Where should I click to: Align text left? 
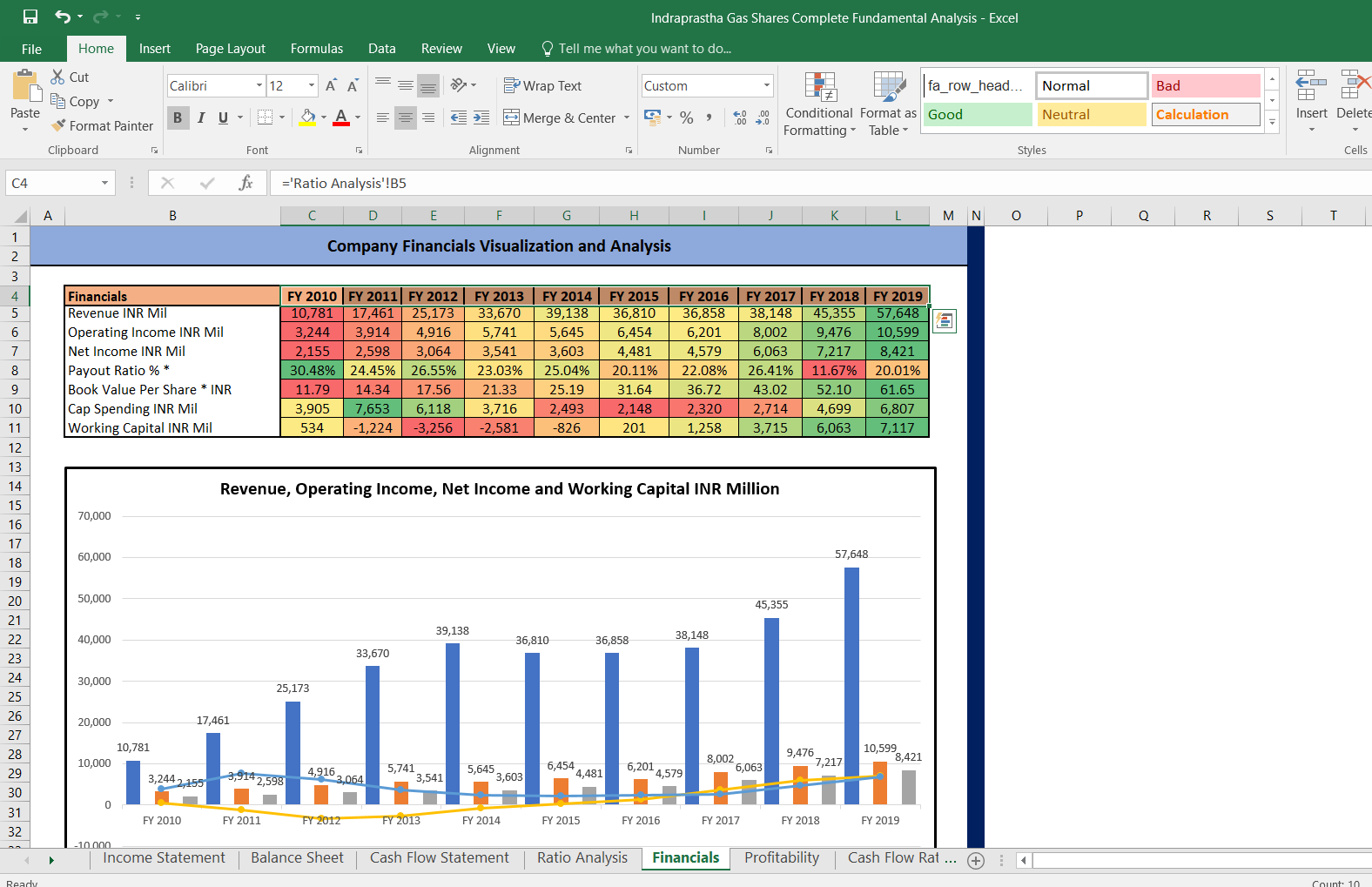pos(383,118)
